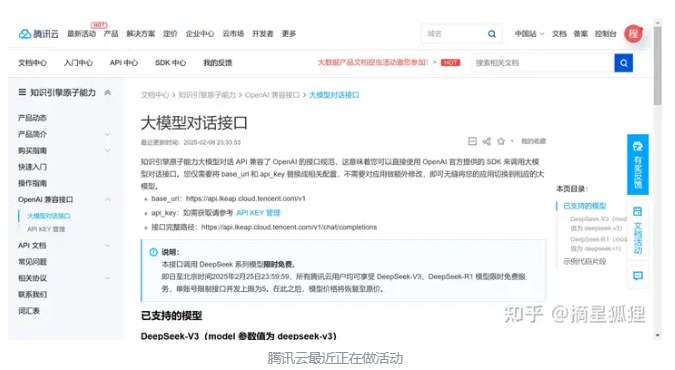Jump to DeepSeek-V3 in page contents
The width and height of the screenshot is (675, 370).
(598, 224)
